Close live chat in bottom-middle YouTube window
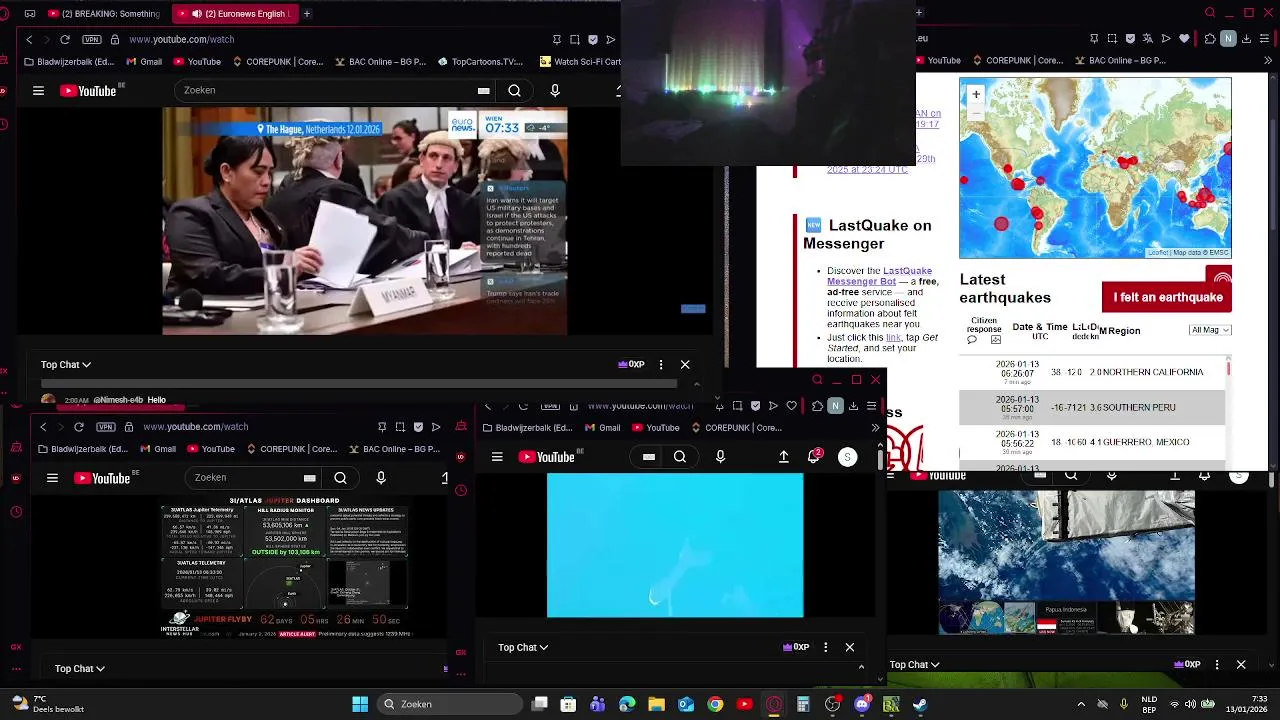Screen dimensions: 1280x720 coord(850,647)
